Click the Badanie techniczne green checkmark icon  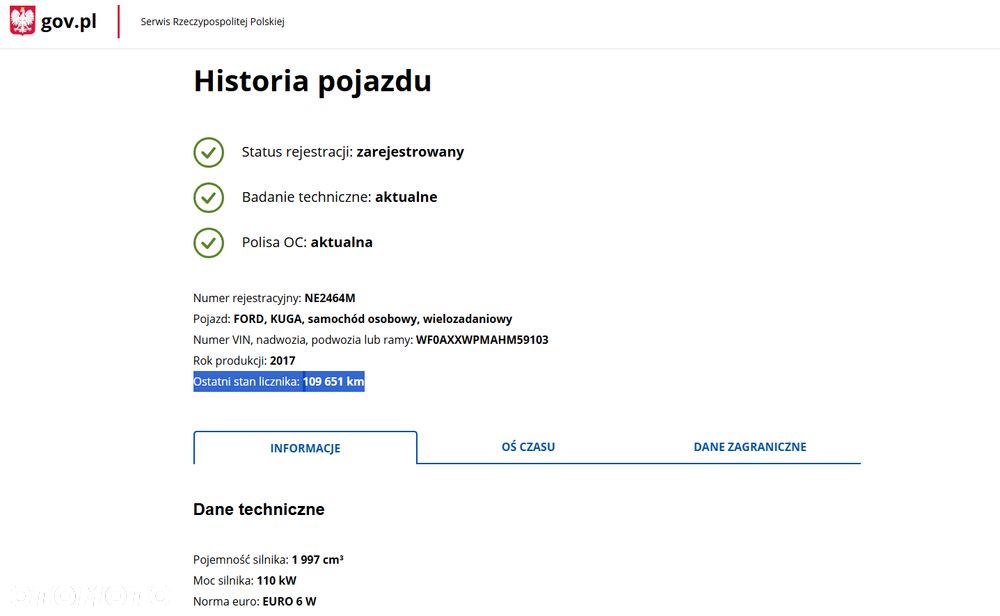(208, 197)
